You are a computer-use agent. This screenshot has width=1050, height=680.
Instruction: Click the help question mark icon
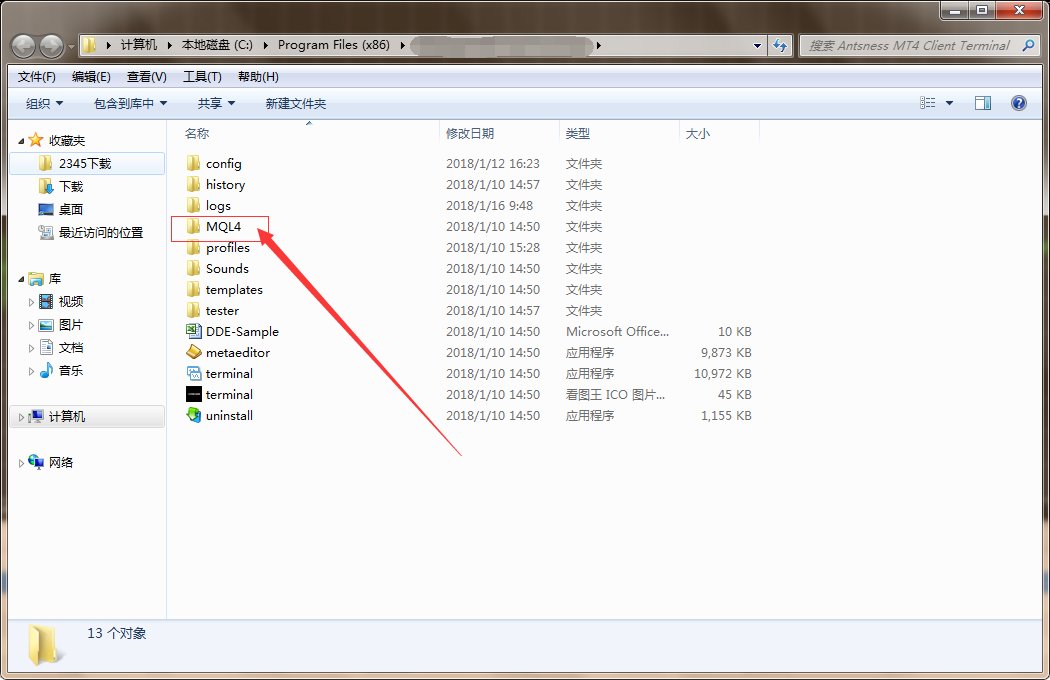[x=1018, y=103]
